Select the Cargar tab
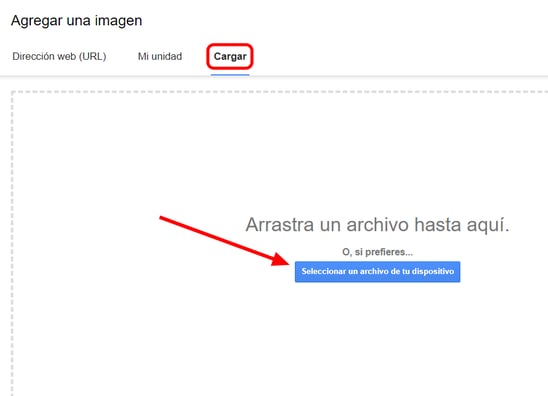548x396 pixels. point(230,56)
